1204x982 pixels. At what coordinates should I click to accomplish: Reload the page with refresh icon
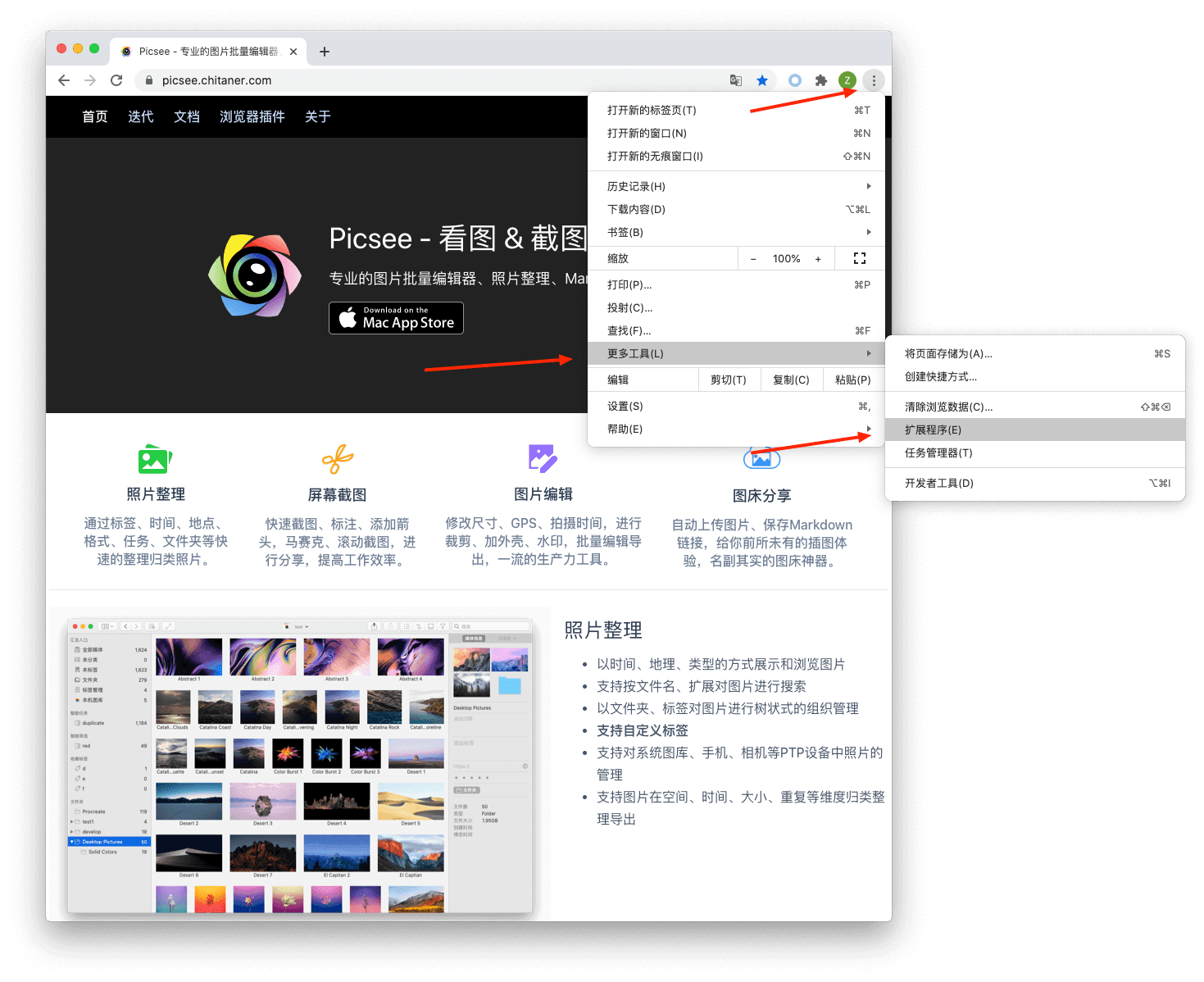[x=116, y=80]
